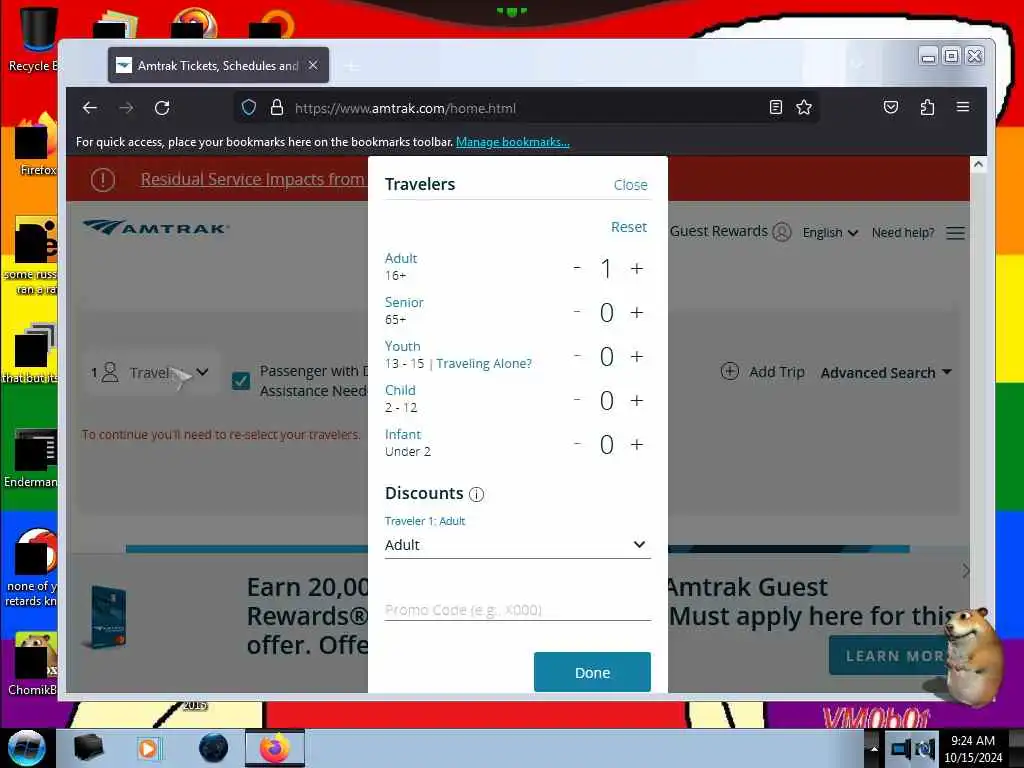Screen dimensions: 1024x768
Task: Click the Add Trip plus circle icon
Action: (x=729, y=372)
